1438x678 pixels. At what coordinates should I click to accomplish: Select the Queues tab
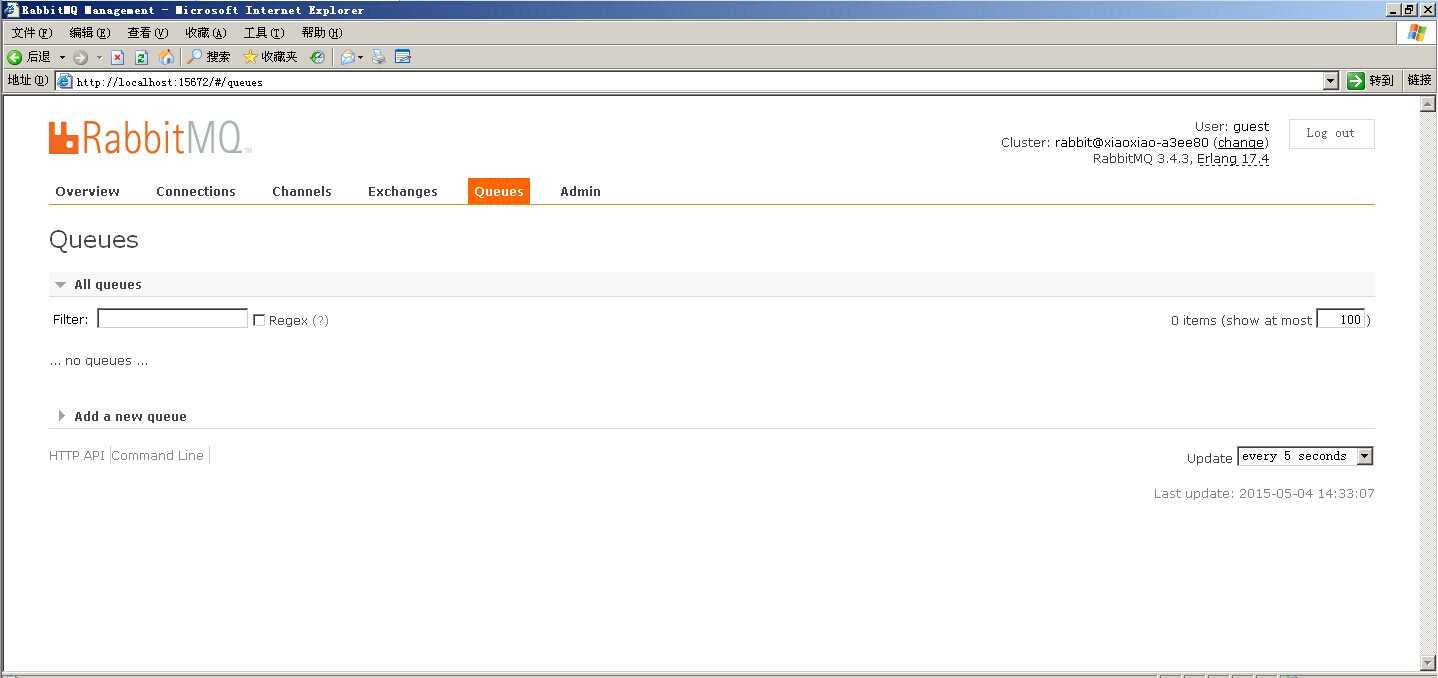499,191
